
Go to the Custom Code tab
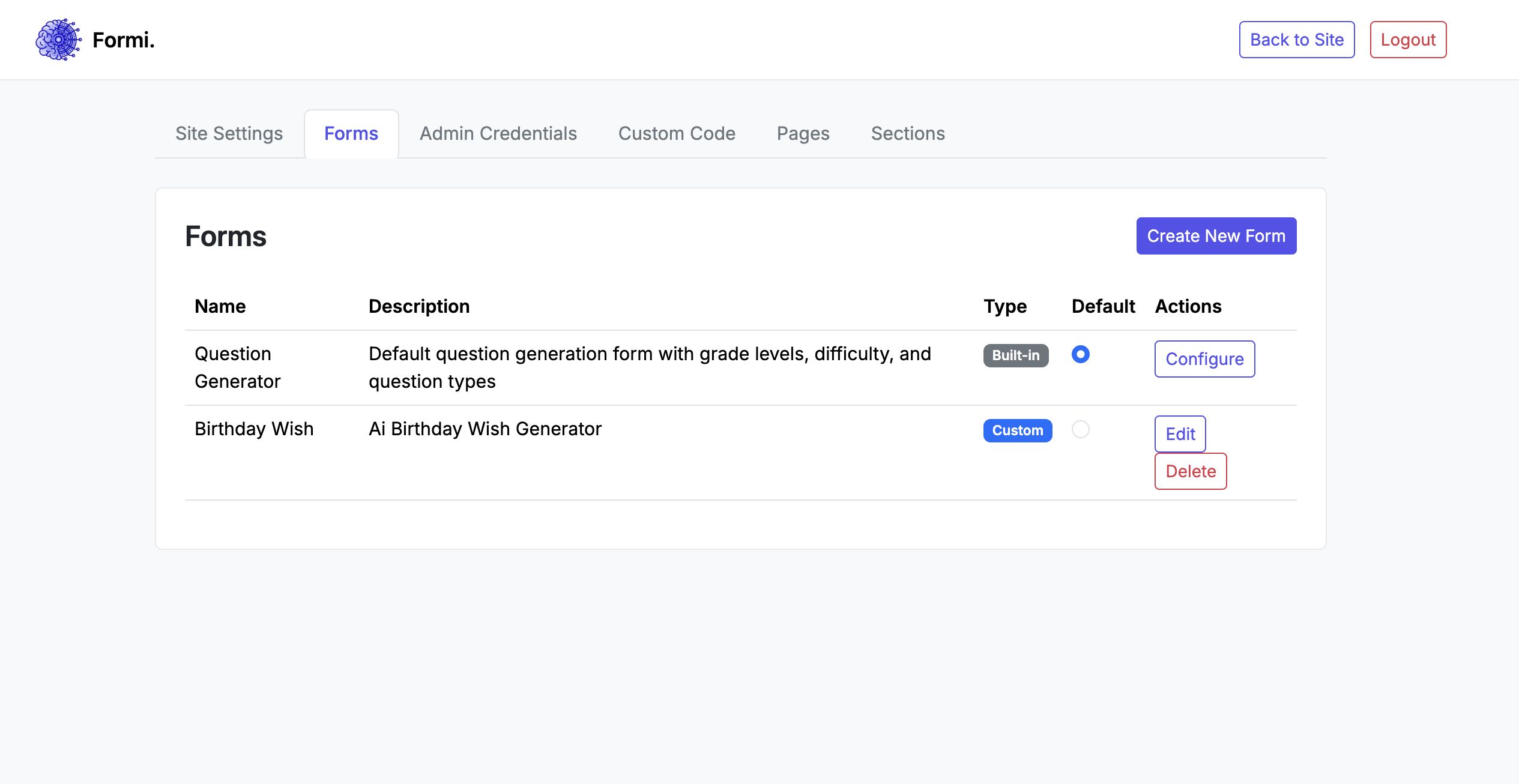pyautogui.click(x=677, y=133)
